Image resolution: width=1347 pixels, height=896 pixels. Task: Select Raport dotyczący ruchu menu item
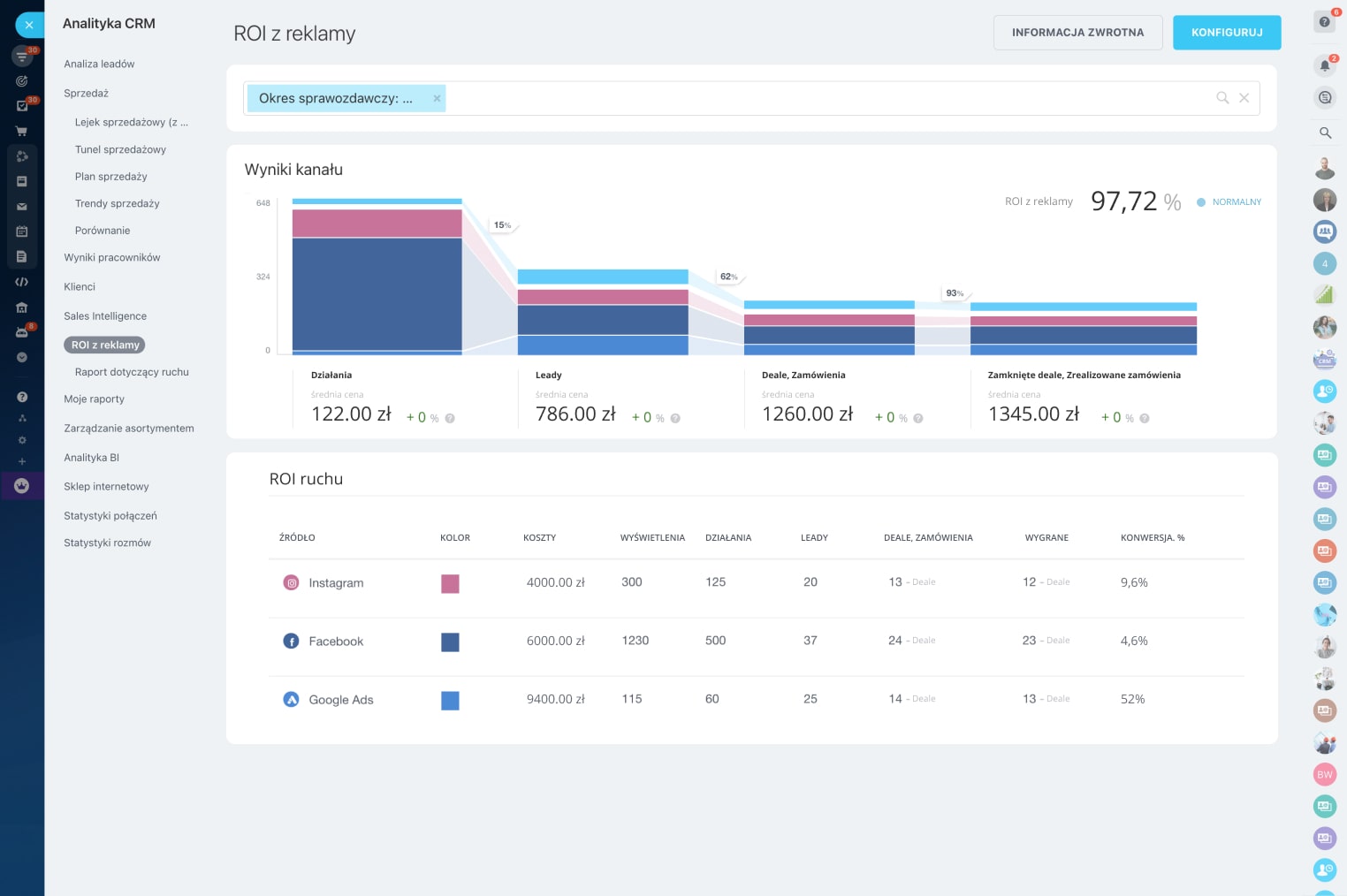132,372
